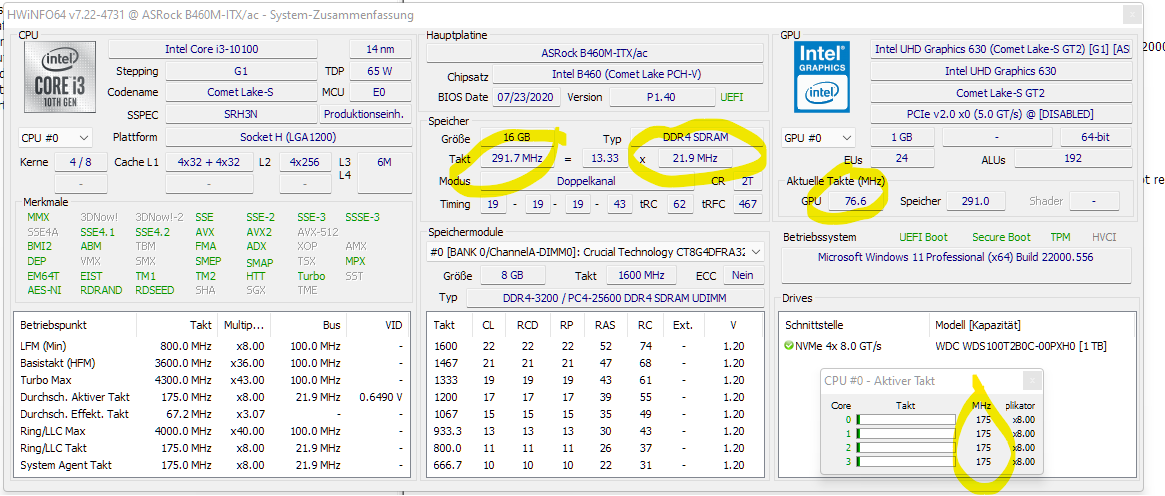Click the AVX2 feature flag
Screen dimensions: 1165x496
coord(257,232)
